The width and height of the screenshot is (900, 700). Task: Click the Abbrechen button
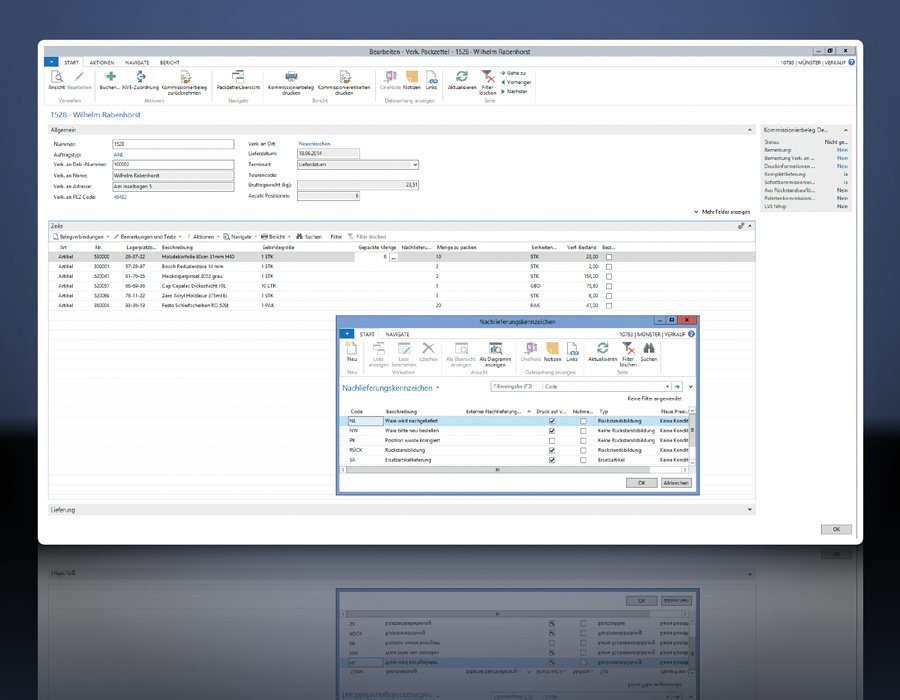click(676, 482)
